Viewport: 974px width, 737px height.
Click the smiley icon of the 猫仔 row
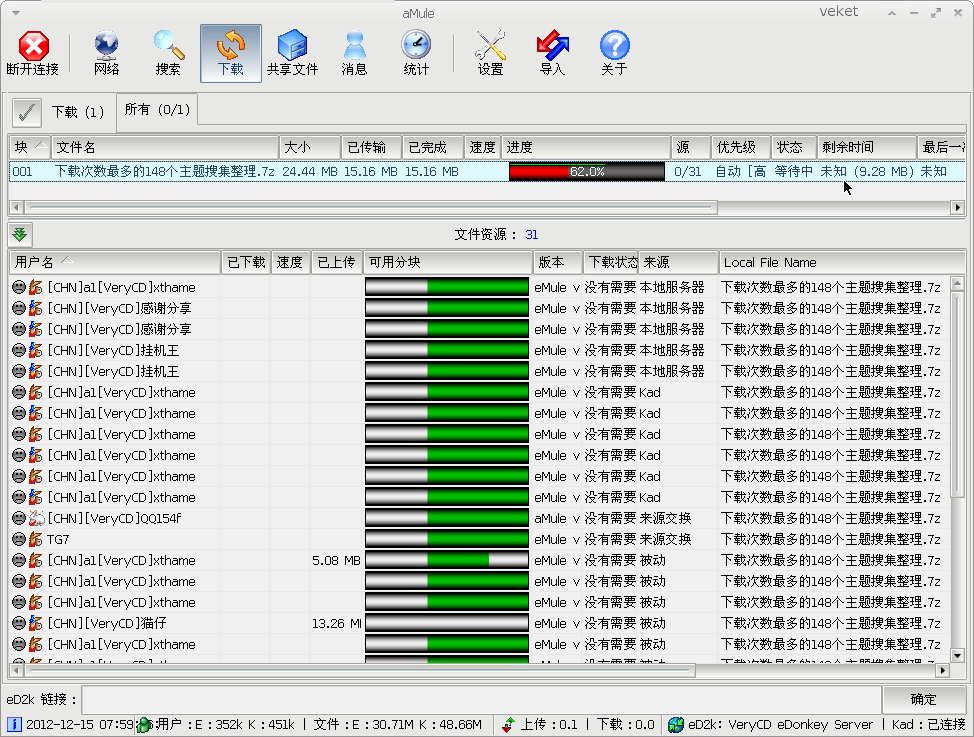19,623
